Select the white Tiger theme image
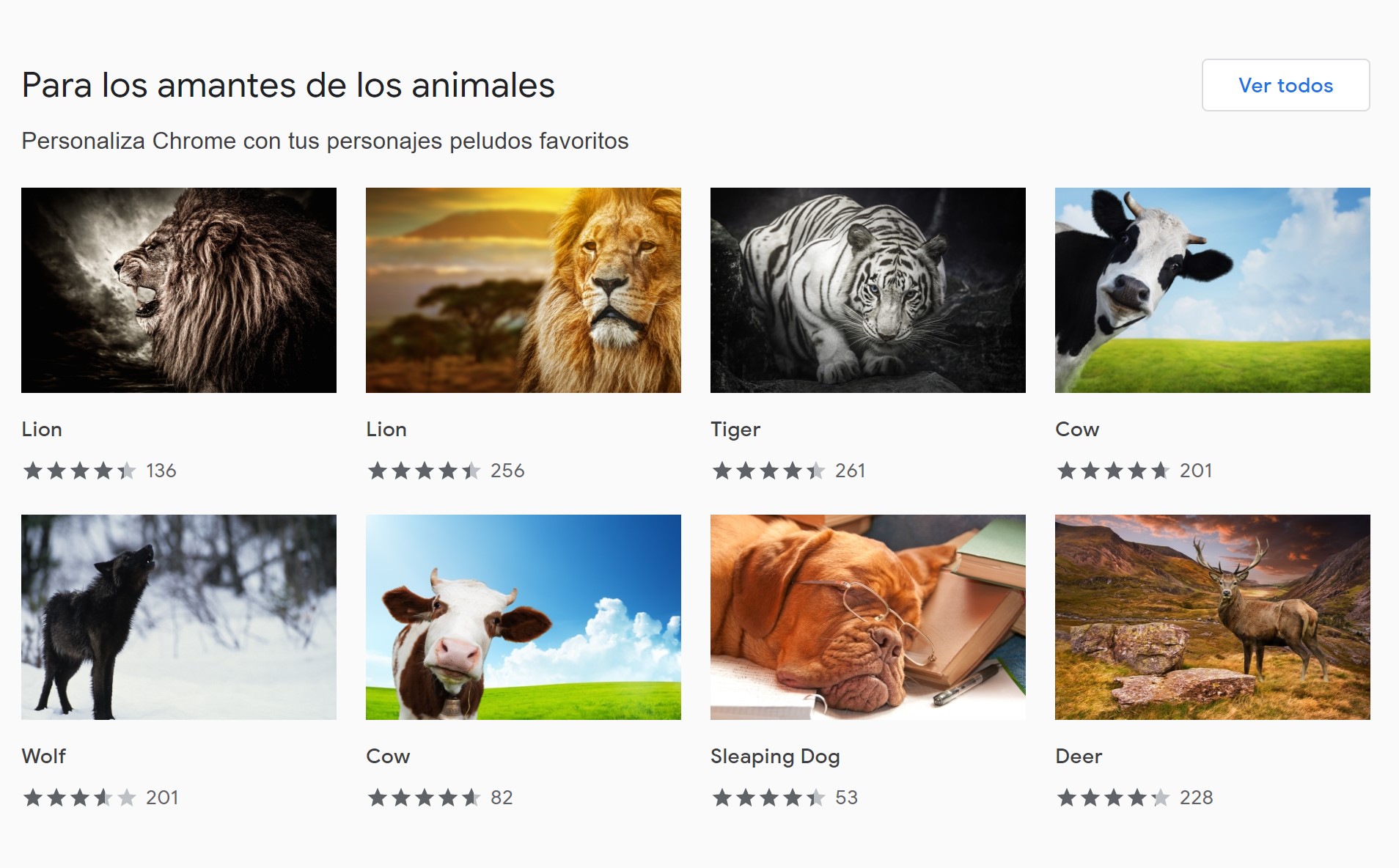The image size is (1399, 868). pyautogui.click(x=868, y=290)
